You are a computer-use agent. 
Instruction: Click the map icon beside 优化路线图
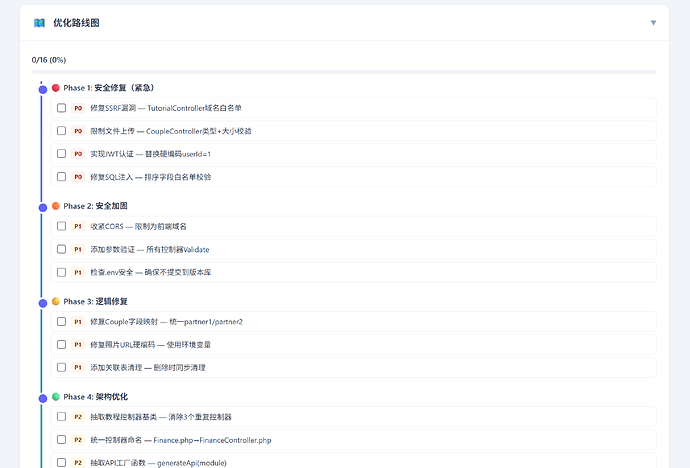point(39,23)
